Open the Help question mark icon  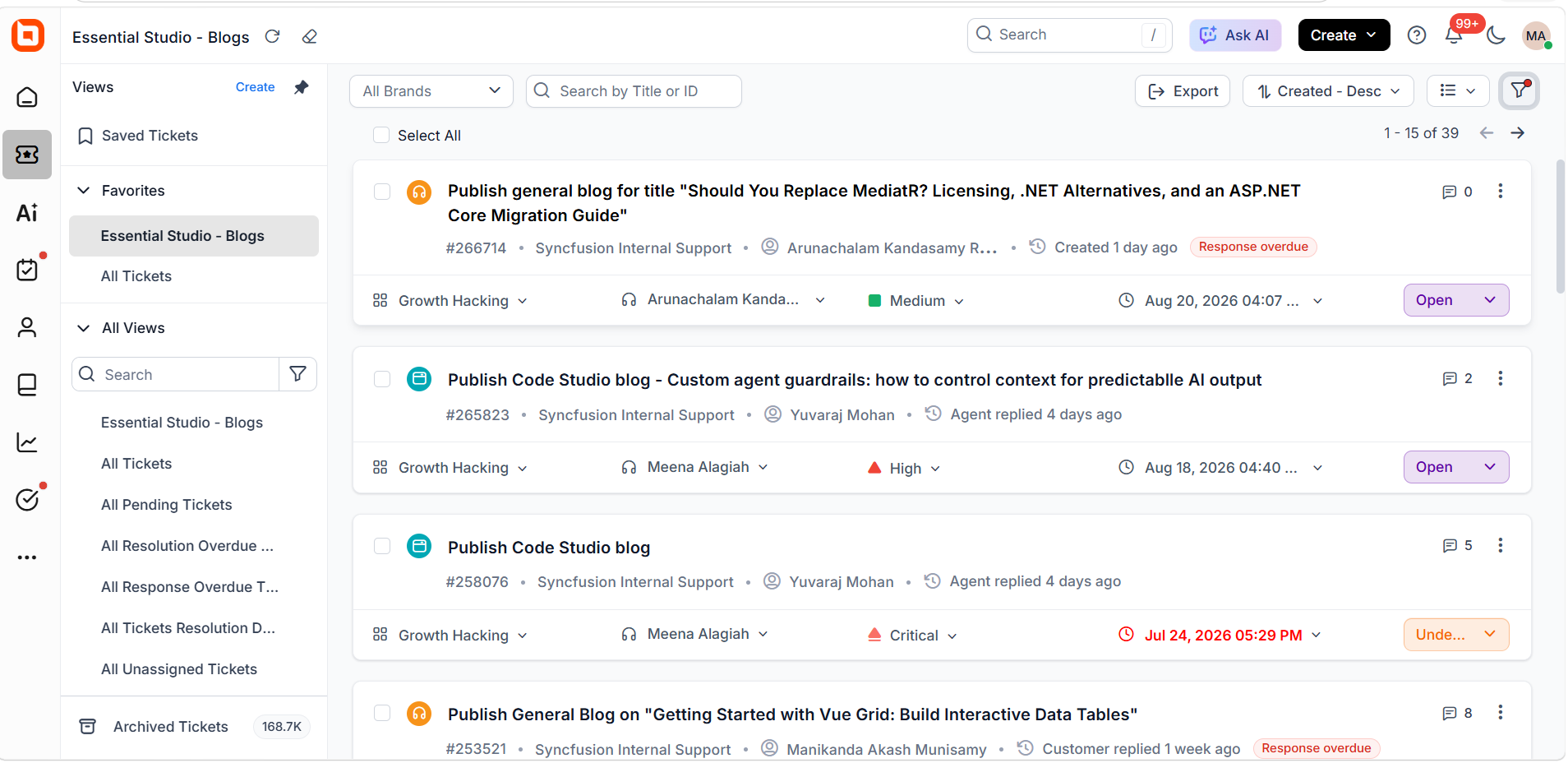click(1417, 35)
